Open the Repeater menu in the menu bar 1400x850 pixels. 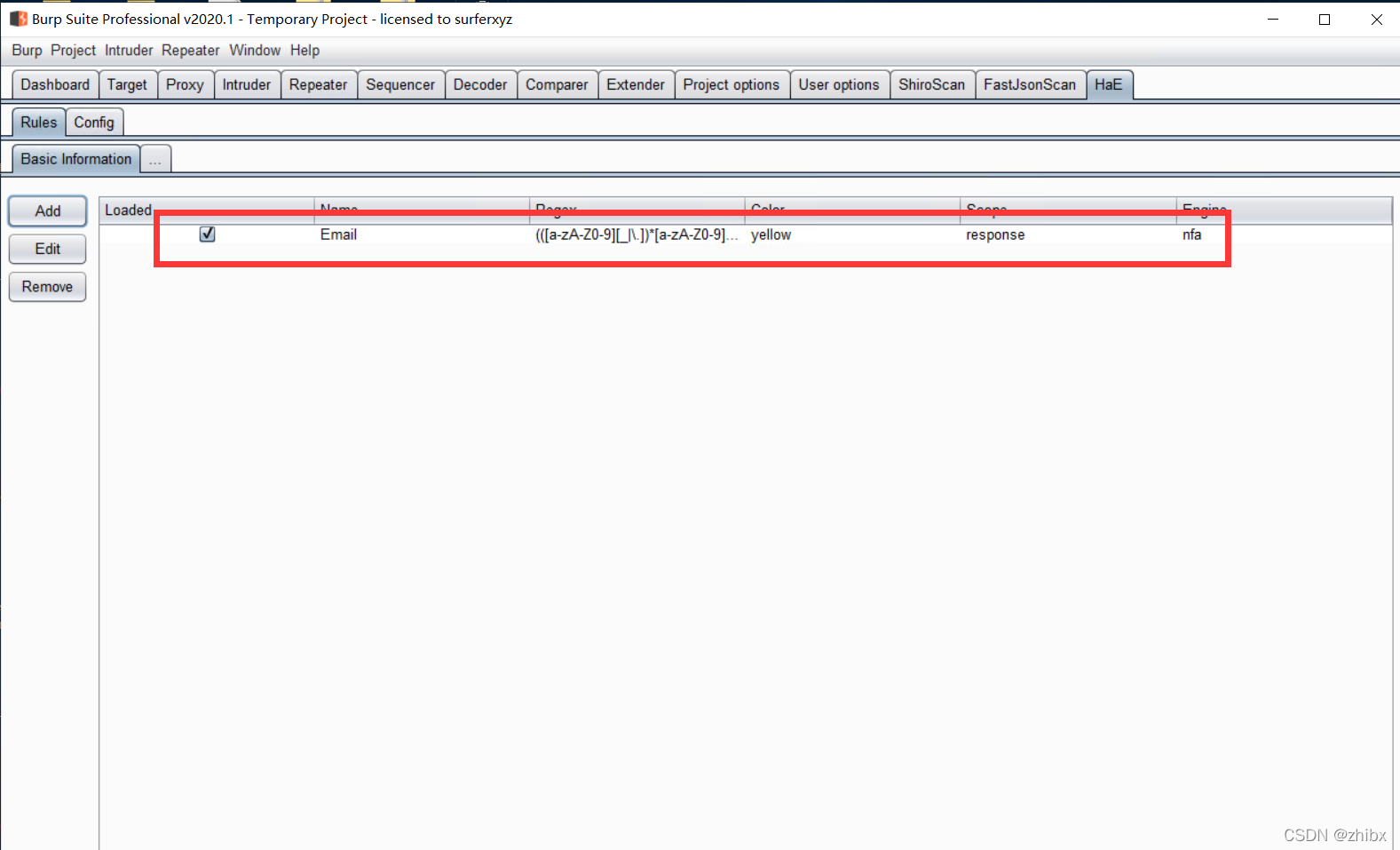190,51
